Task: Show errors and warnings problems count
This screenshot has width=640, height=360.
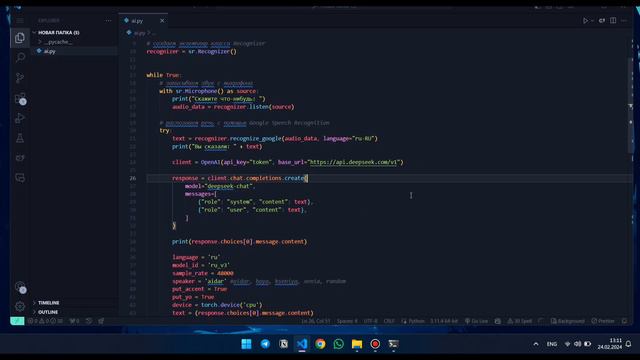Action: (x=45, y=321)
